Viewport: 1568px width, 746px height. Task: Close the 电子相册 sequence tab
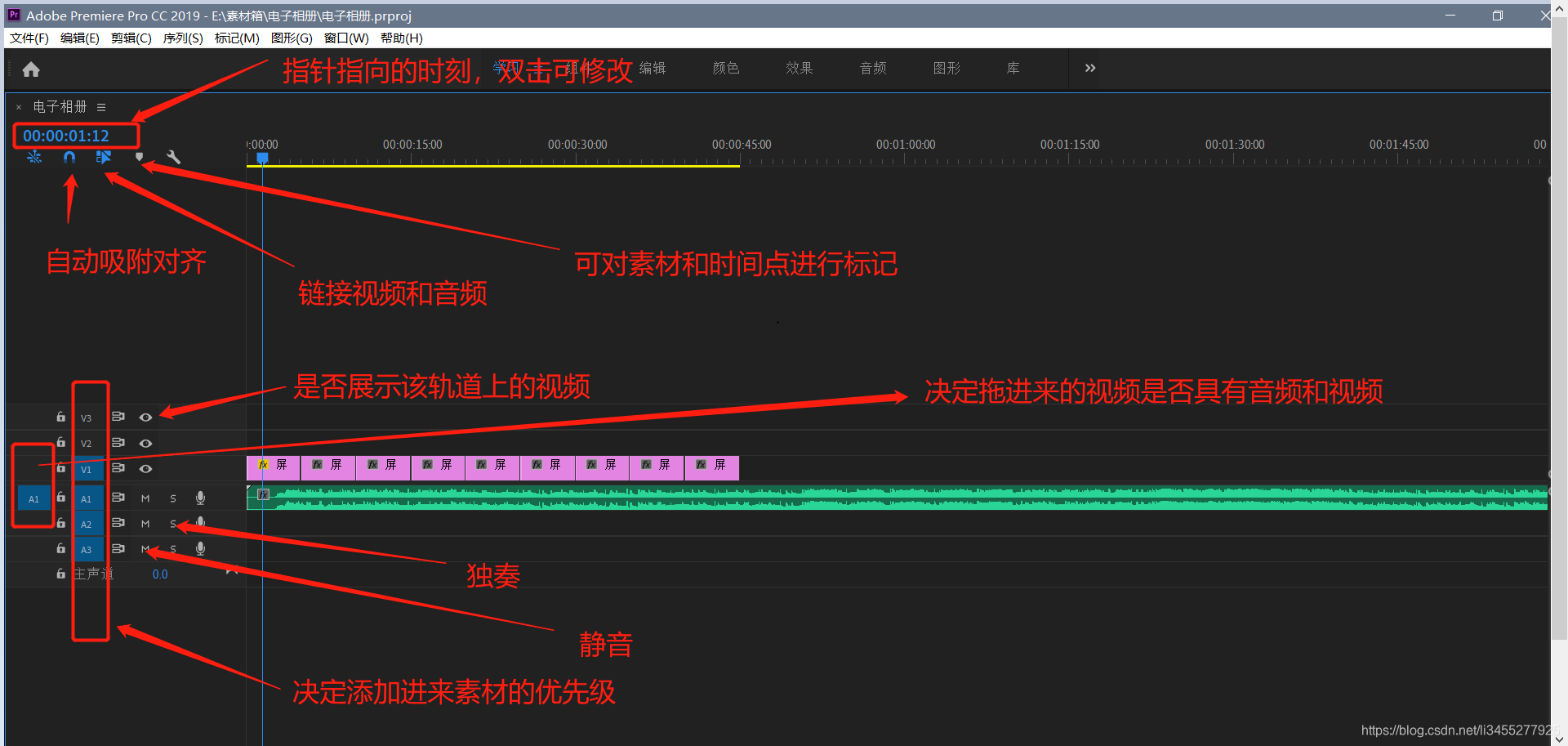pos(19,107)
